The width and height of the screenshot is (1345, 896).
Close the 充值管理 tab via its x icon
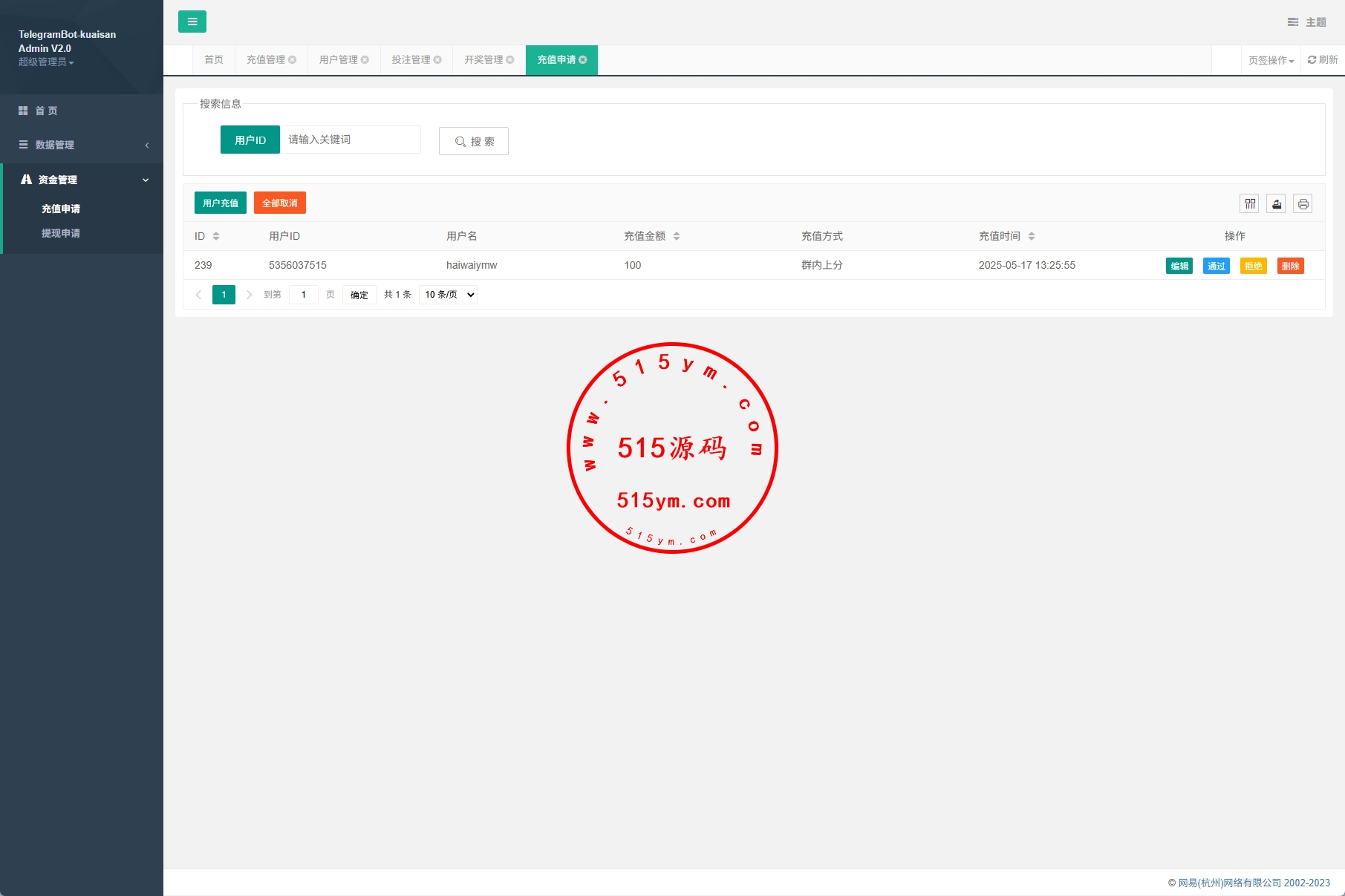click(x=293, y=60)
